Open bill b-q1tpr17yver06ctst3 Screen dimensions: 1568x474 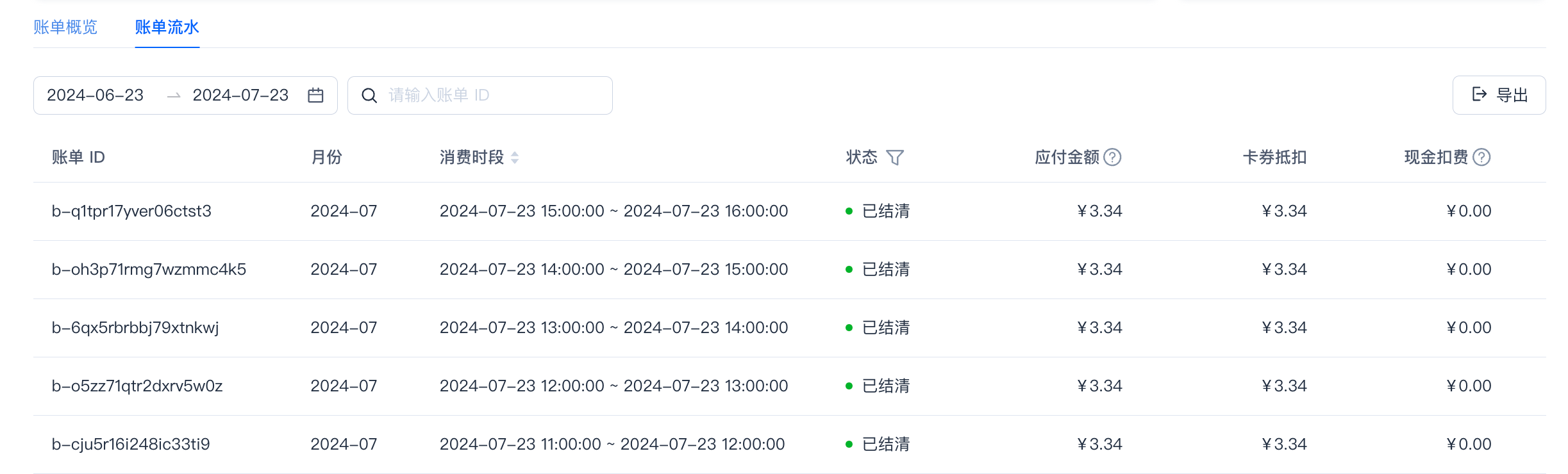click(131, 211)
